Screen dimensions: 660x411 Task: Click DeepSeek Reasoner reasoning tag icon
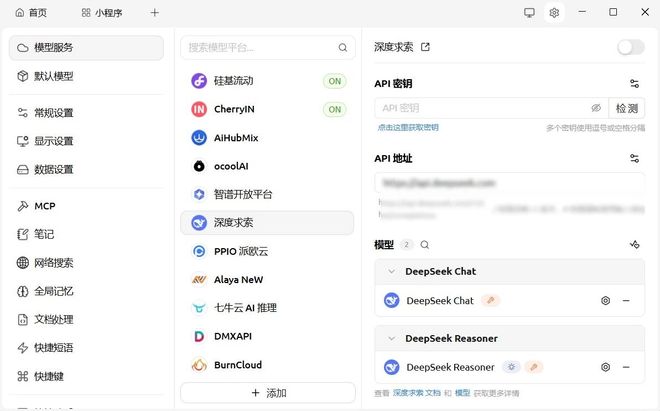coord(511,367)
